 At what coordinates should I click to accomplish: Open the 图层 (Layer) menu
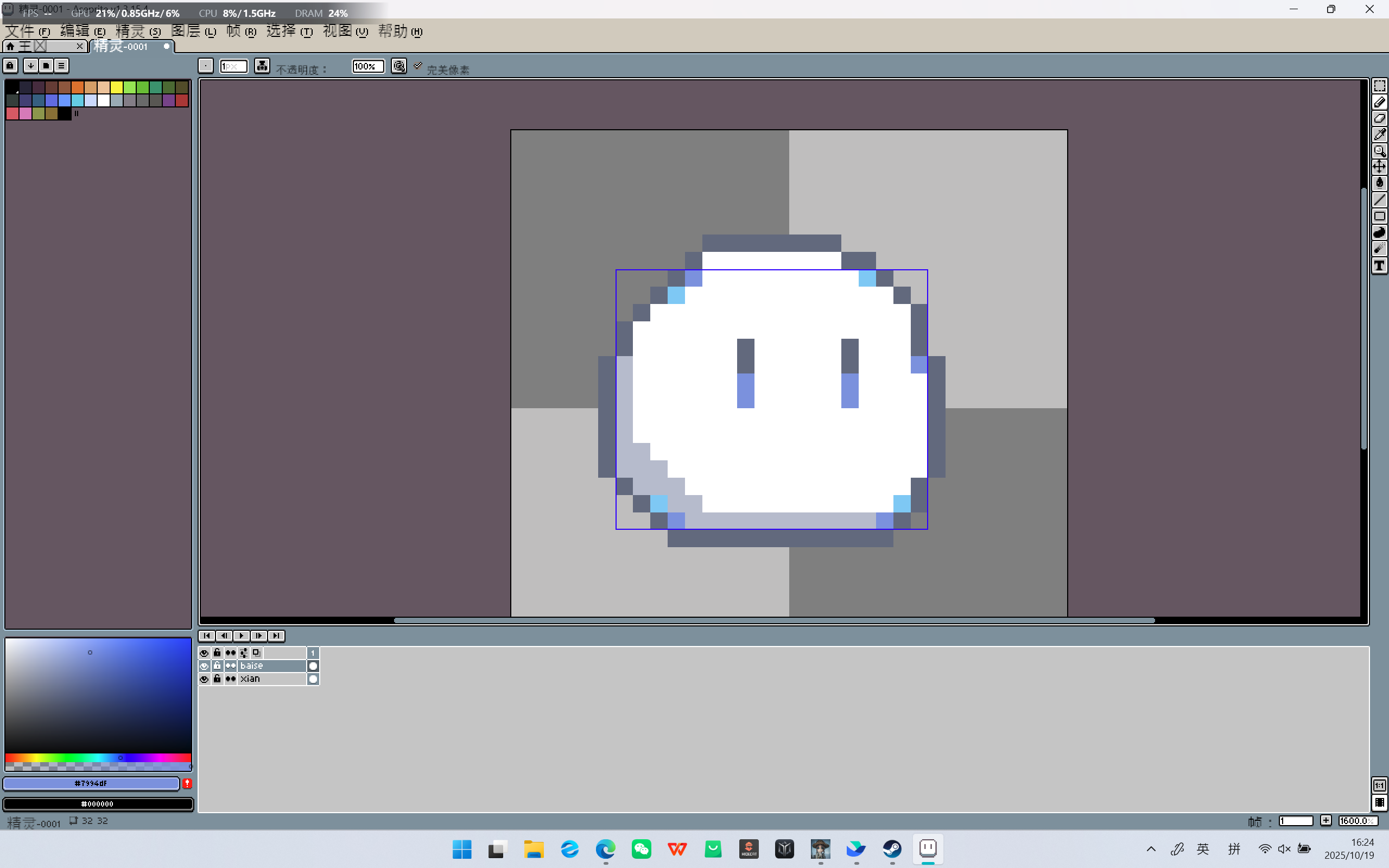[x=193, y=31]
